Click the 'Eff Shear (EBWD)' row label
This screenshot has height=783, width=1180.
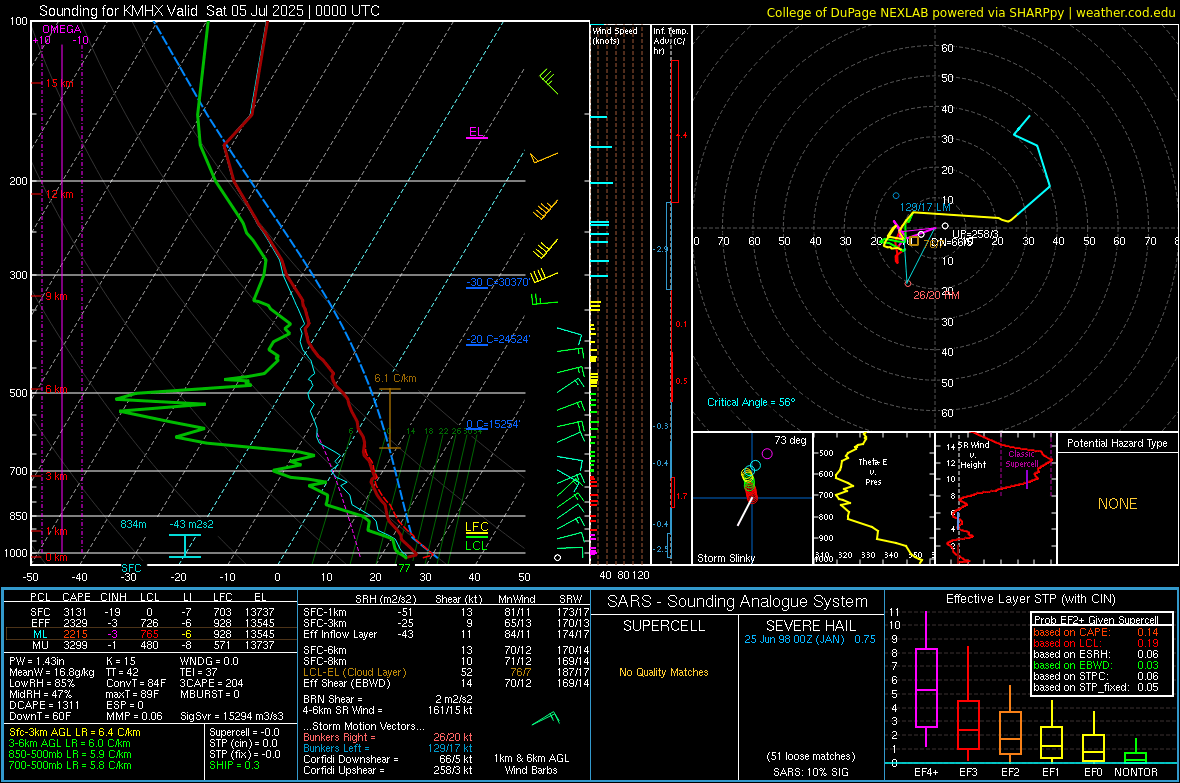tap(347, 683)
